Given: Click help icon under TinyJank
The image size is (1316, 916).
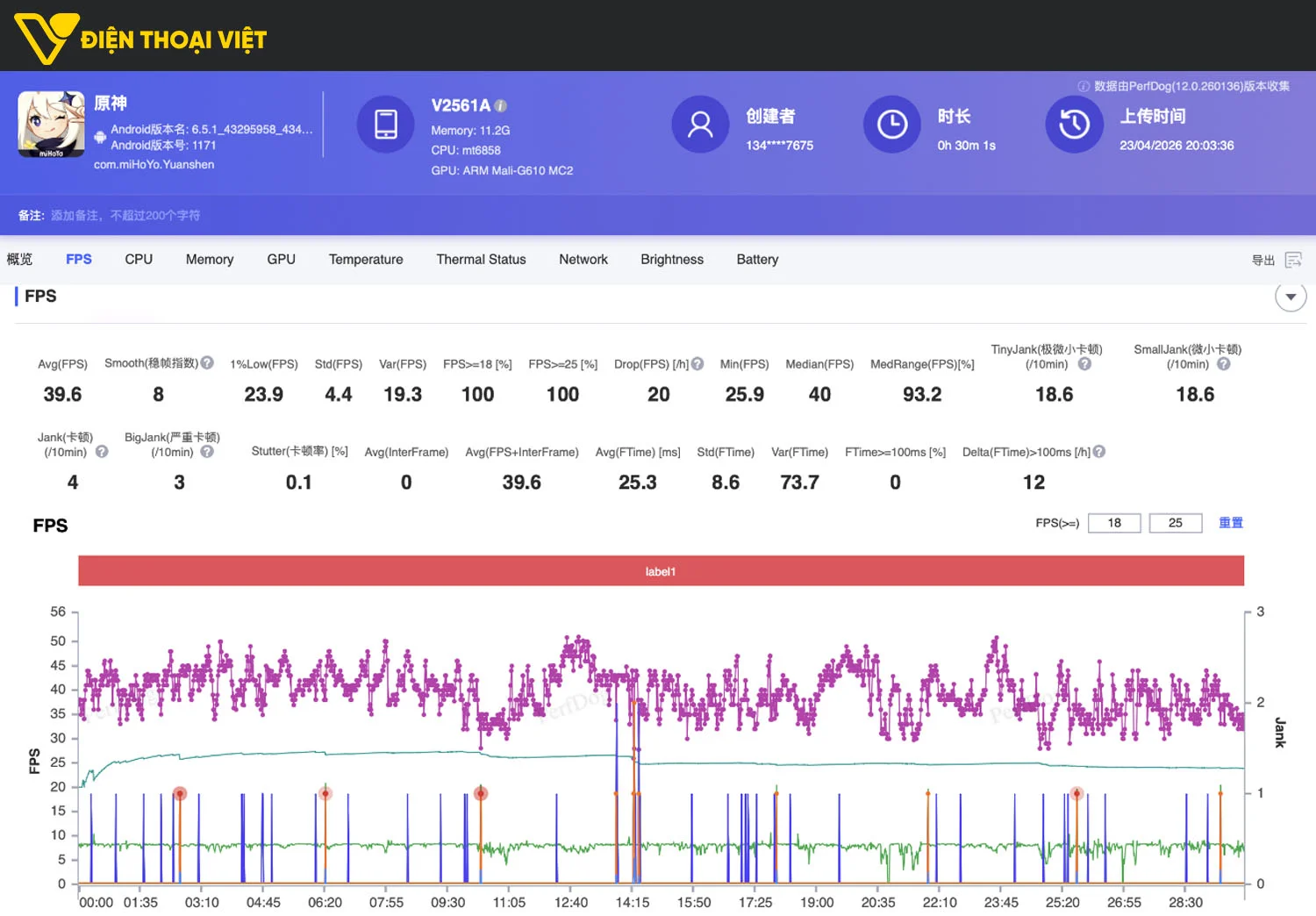Looking at the screenshot, I should tap(1084, 364).
